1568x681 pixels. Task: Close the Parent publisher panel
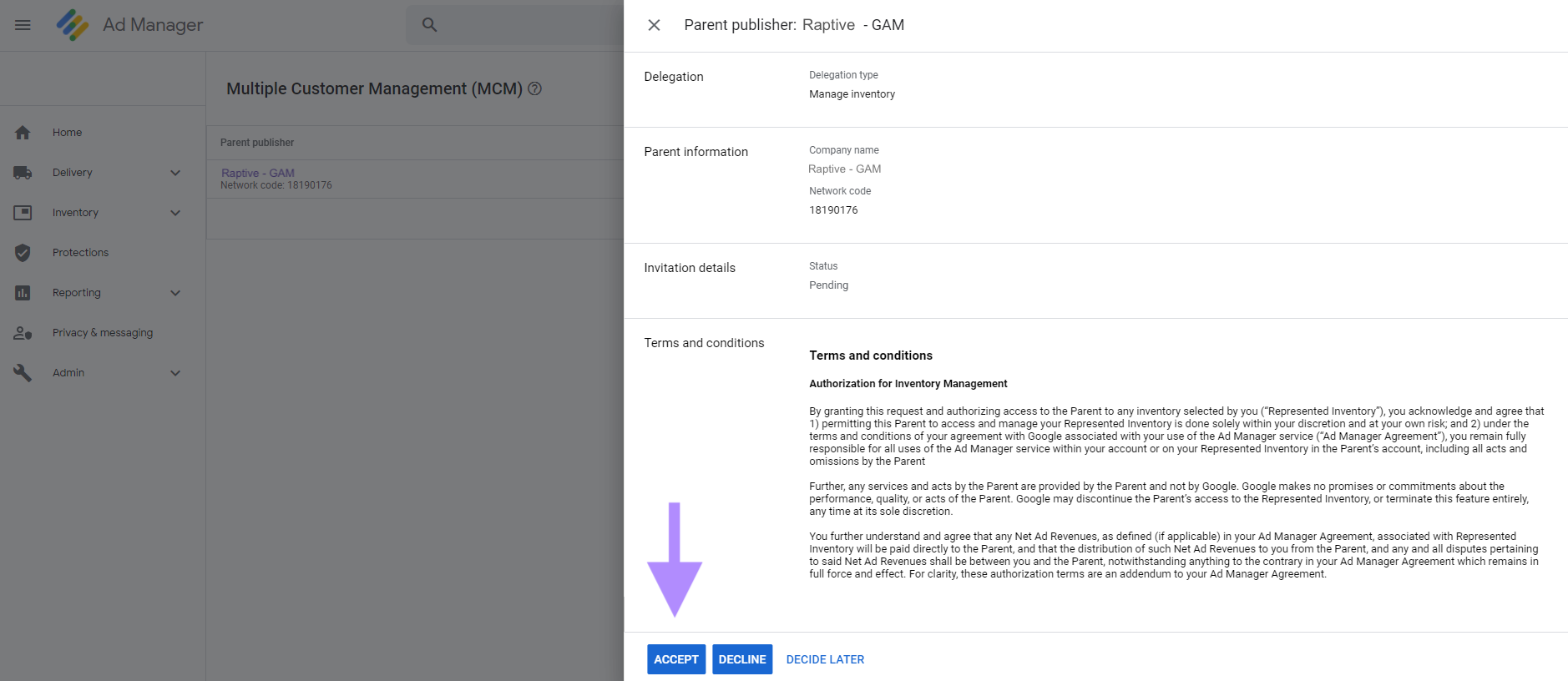[655, 25]
